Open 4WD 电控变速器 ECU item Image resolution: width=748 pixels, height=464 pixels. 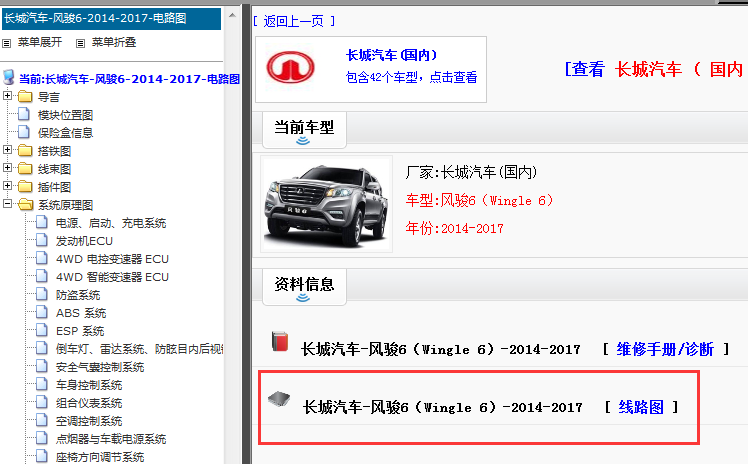click(113, 259)
